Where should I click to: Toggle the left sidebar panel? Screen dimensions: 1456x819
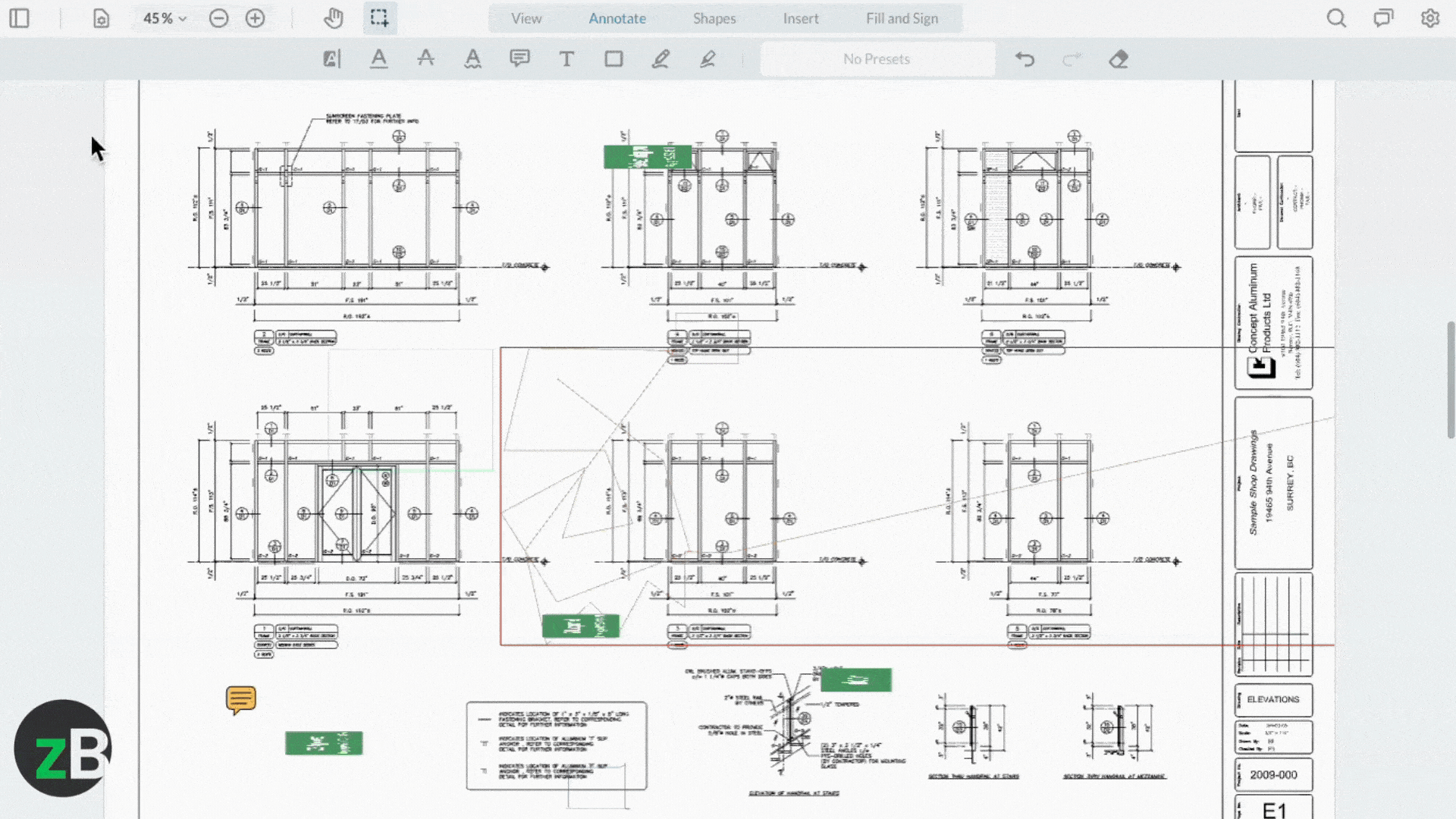(19, 18)
